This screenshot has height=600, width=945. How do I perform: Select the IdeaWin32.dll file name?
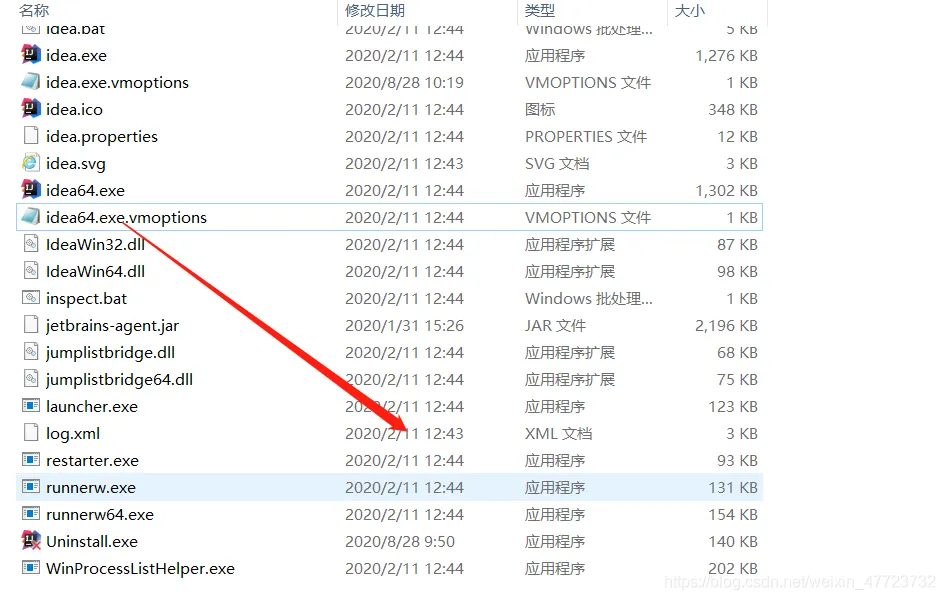(95, 245)
